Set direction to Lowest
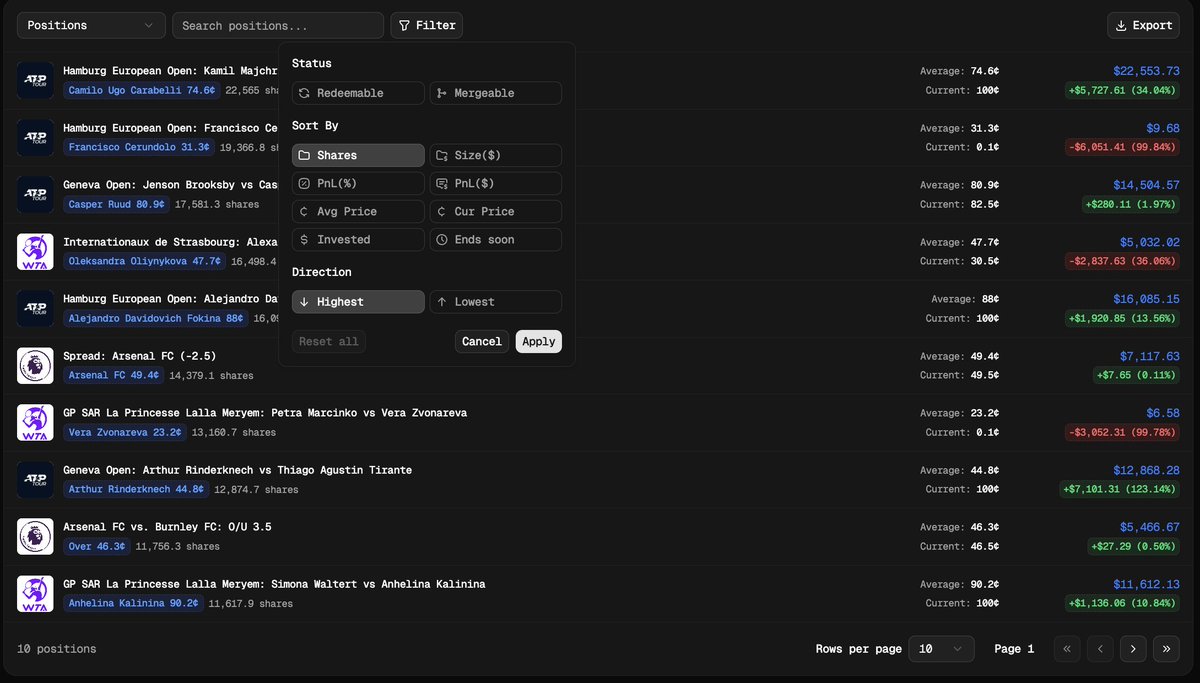Viewport: 1200px width, 683px height. coord(496,302)
